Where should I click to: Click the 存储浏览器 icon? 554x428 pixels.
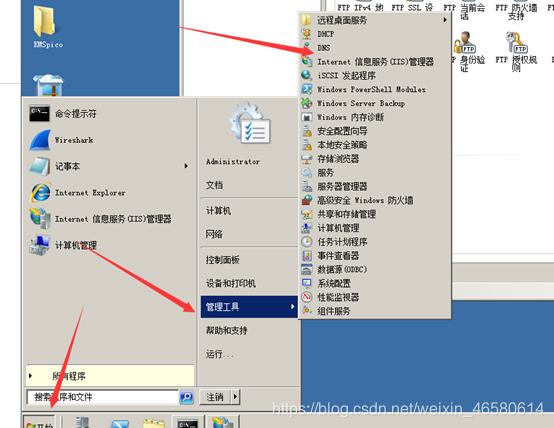point(306,159)
